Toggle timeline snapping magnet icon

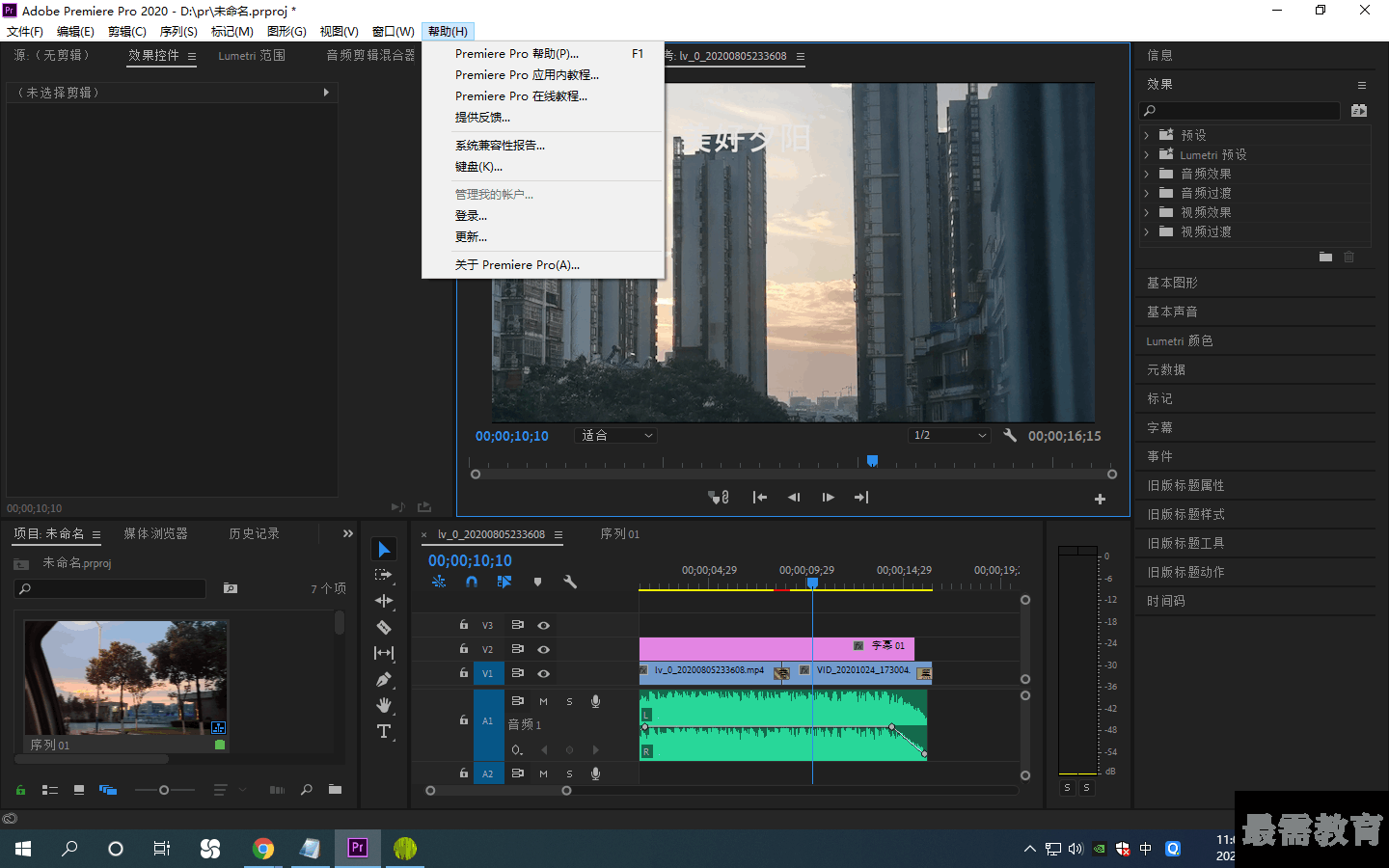pos(472,582)
